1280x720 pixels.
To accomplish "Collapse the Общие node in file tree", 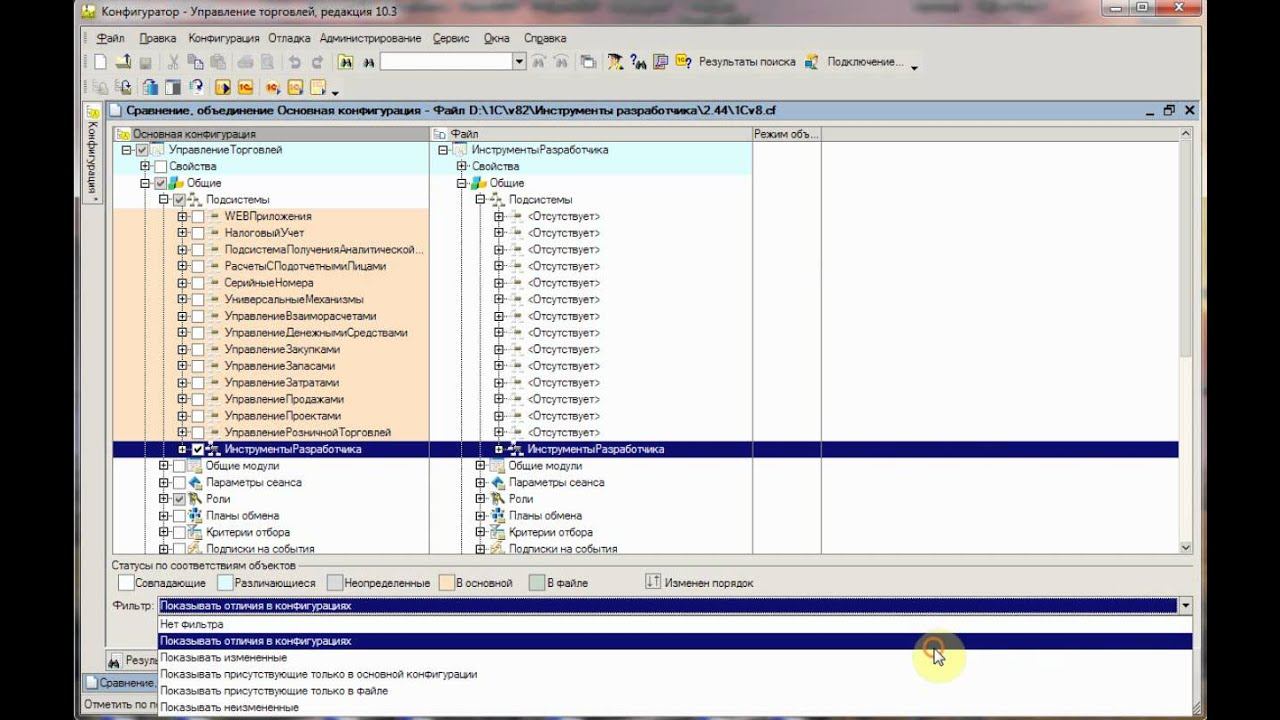I will (461, 183).
